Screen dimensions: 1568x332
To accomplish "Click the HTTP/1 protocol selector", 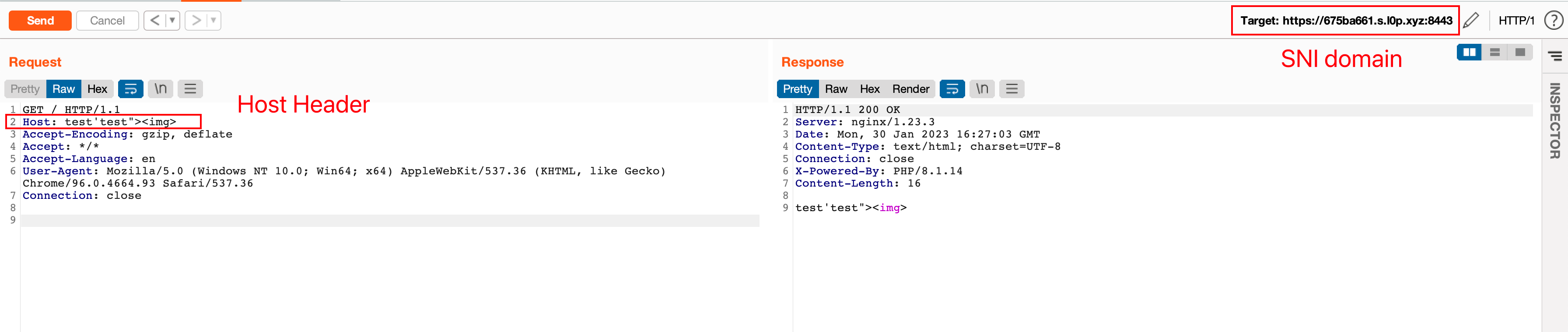I will click(1516, 21).
